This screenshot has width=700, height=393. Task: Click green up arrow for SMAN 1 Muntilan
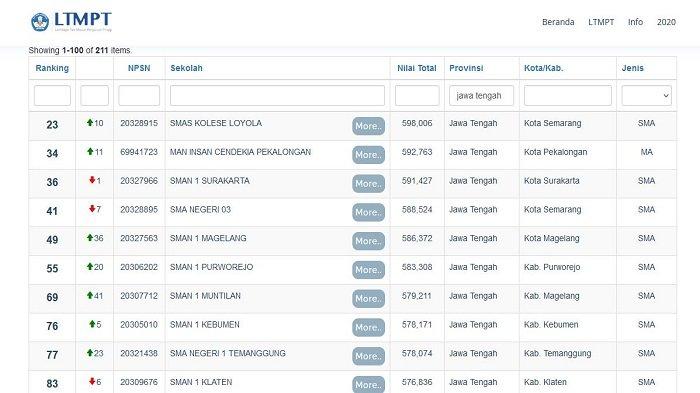[90, 295]
